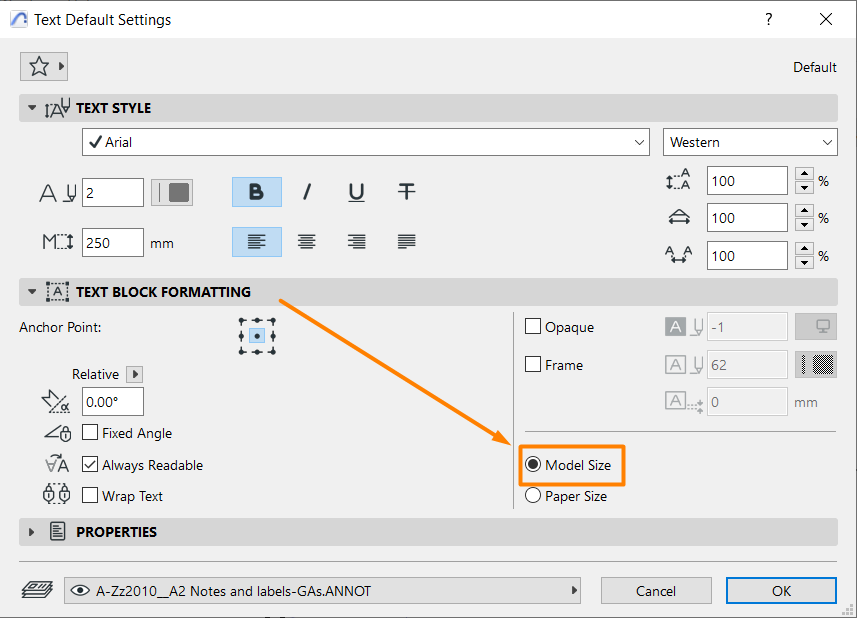Viewport: 857px width, 618px height.
Task: Toggle bold text formatting
Action: pyautogui.click(x=256, y=192)
